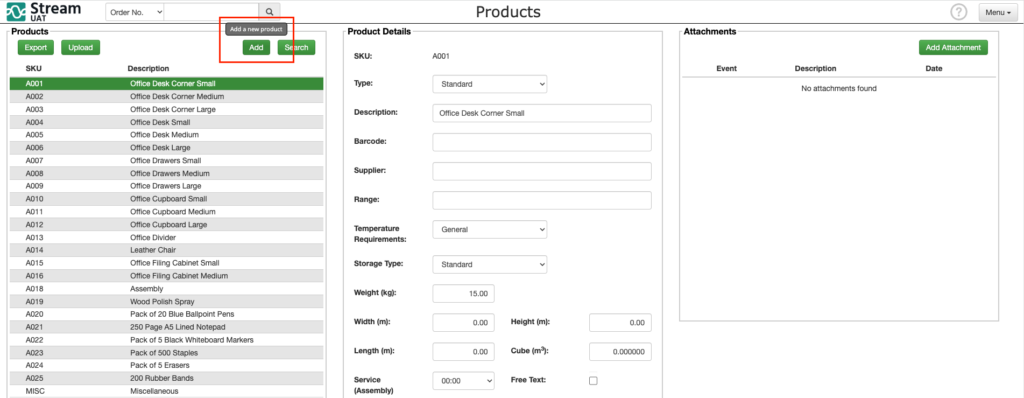Expand the Temperature Requirements dropdown
The height and width of the screenshot is (398, 1024).
click(x=490, y=229)
